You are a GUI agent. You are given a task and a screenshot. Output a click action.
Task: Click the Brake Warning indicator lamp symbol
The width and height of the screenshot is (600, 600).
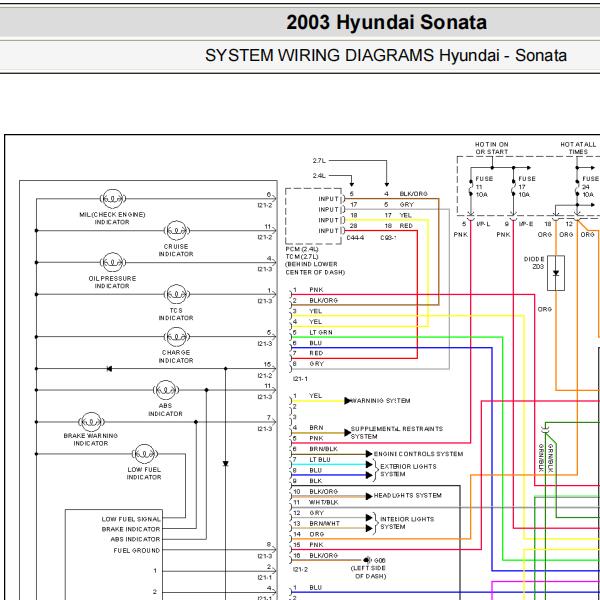(91, 422)
